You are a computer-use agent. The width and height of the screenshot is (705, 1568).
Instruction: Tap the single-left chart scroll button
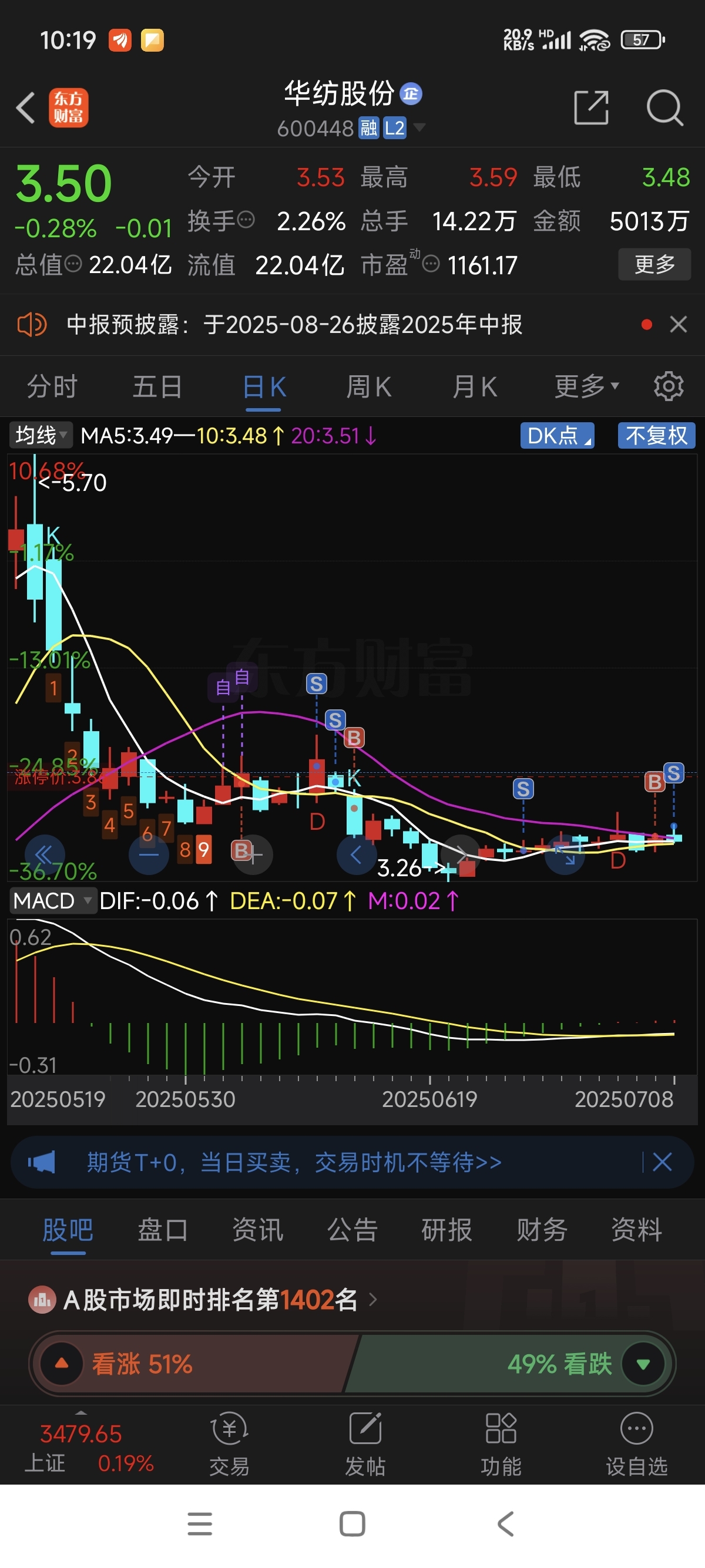point(356,854)
